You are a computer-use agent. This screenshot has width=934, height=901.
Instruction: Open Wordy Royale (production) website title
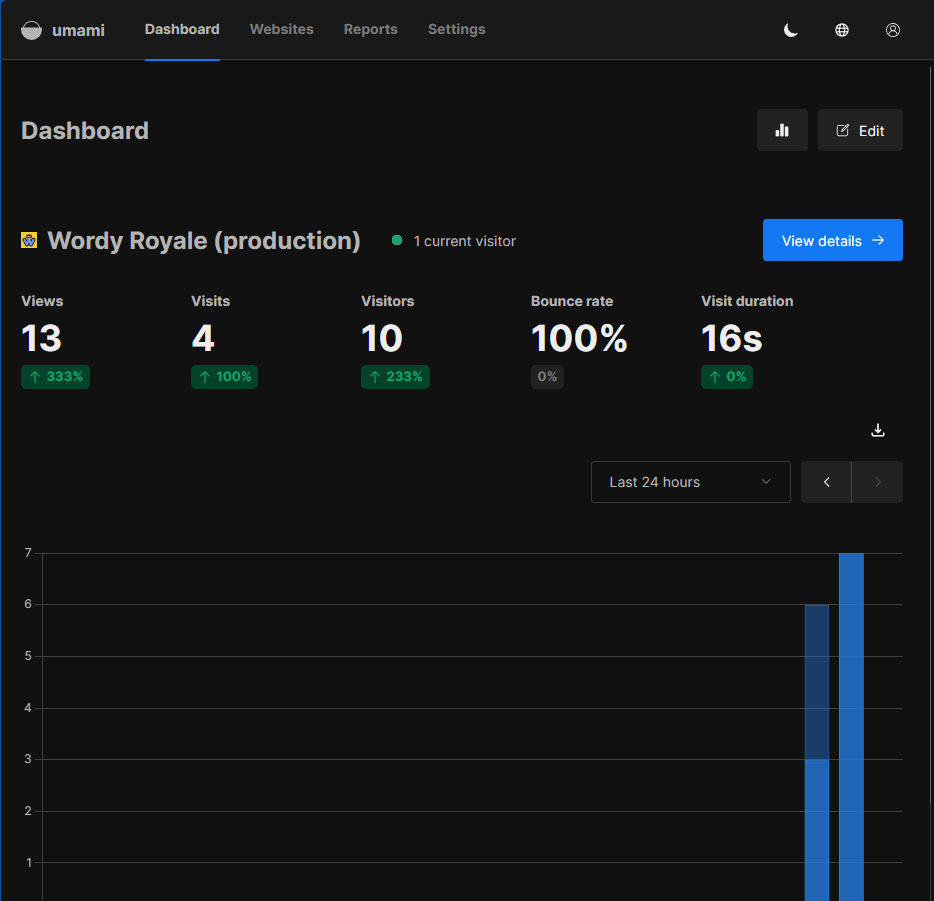[x=204, y=241]
